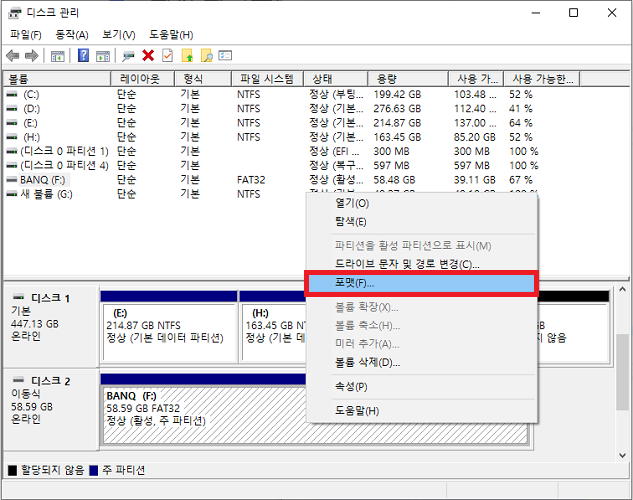Toggle the action pane show/hide icon
This screenshot has width=633, height=500.
(x=103, y=56)
